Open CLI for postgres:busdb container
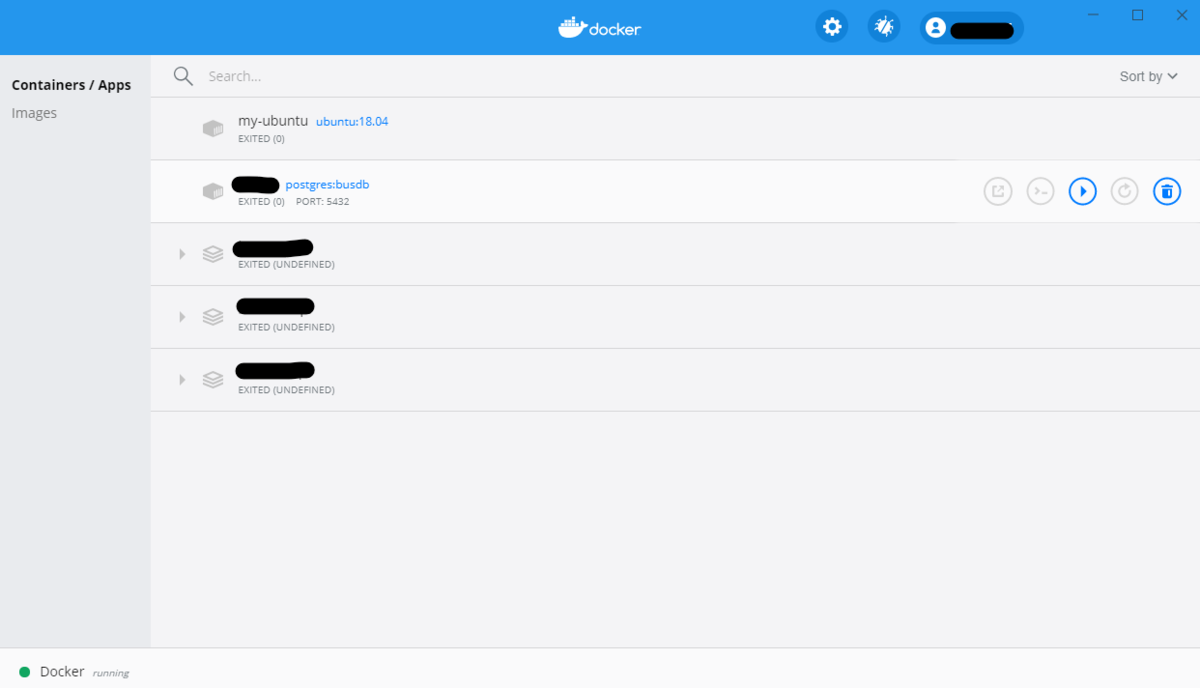The width and height of the screenshot is (1200, 688). (1041, 191)
